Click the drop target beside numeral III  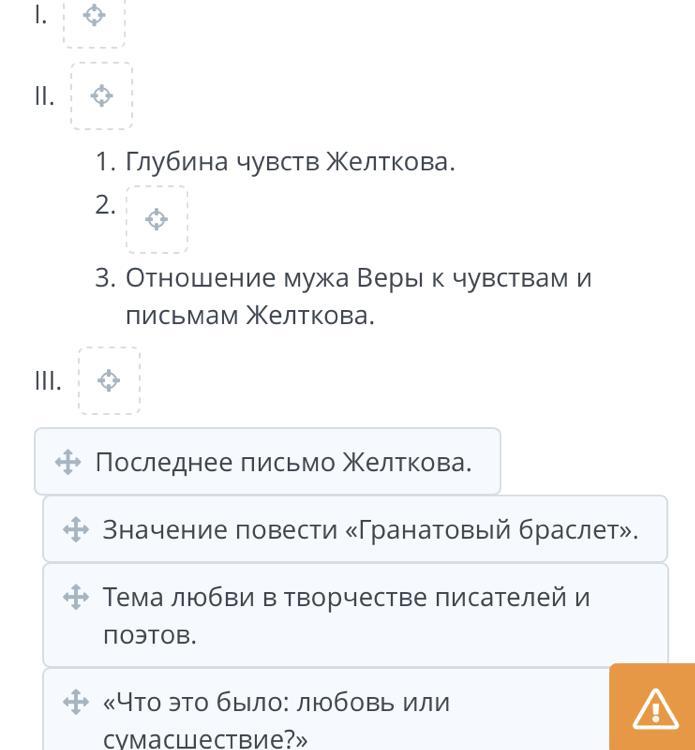tap(109, 380)
